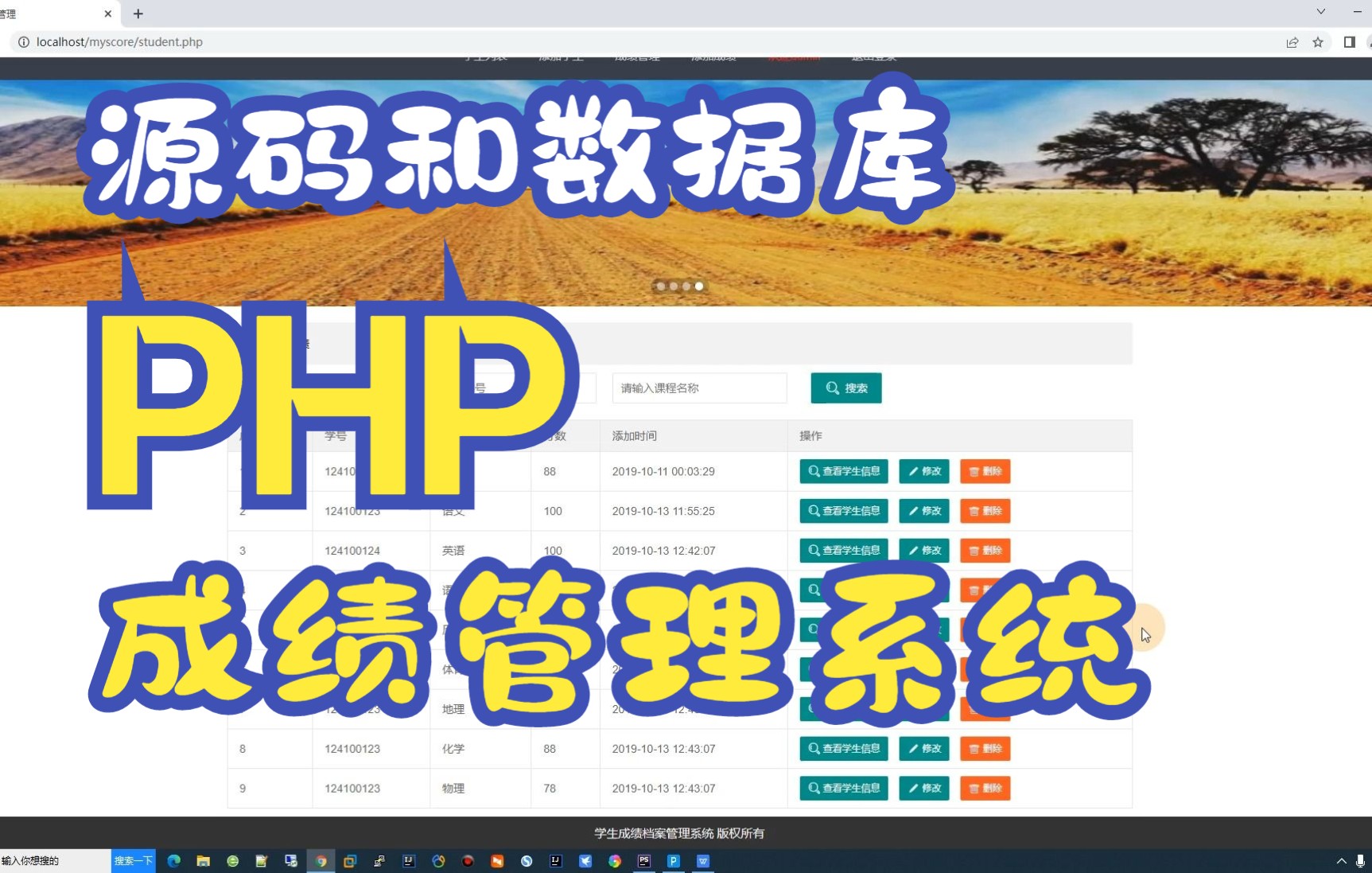Open Photoshop from the taskbar

coord(644,861)
